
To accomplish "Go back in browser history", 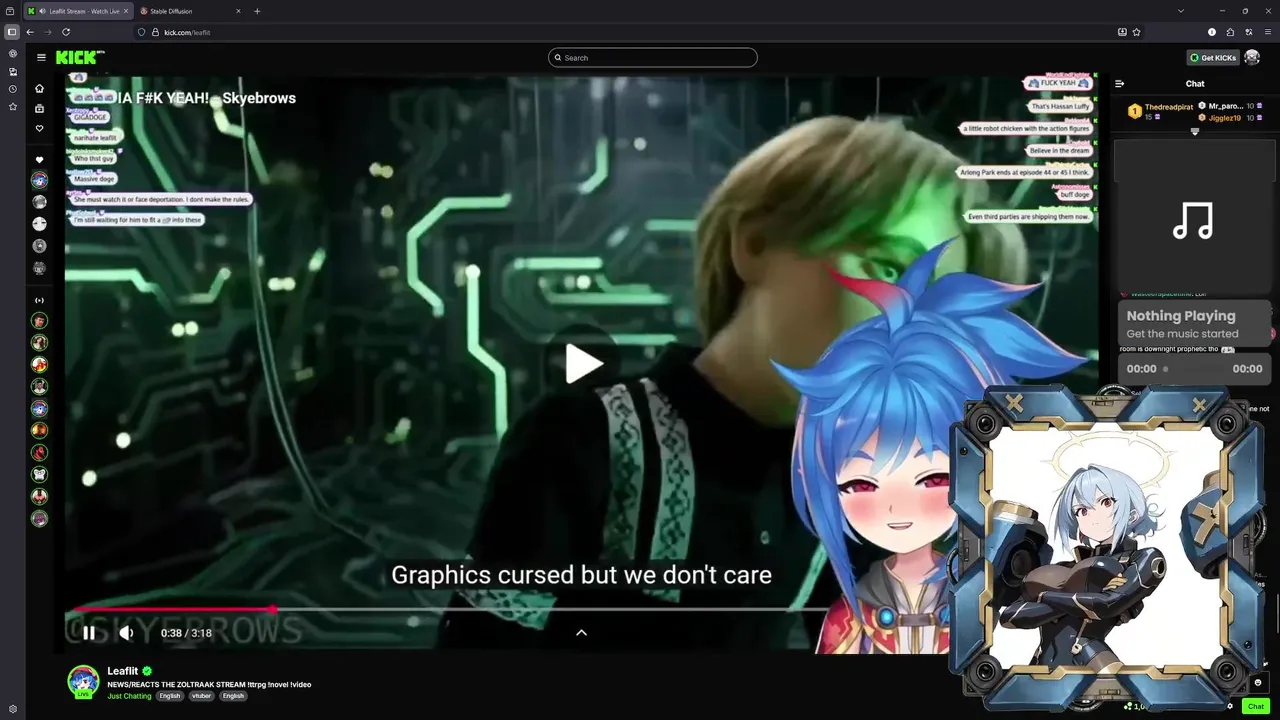I will click(30, 32).
